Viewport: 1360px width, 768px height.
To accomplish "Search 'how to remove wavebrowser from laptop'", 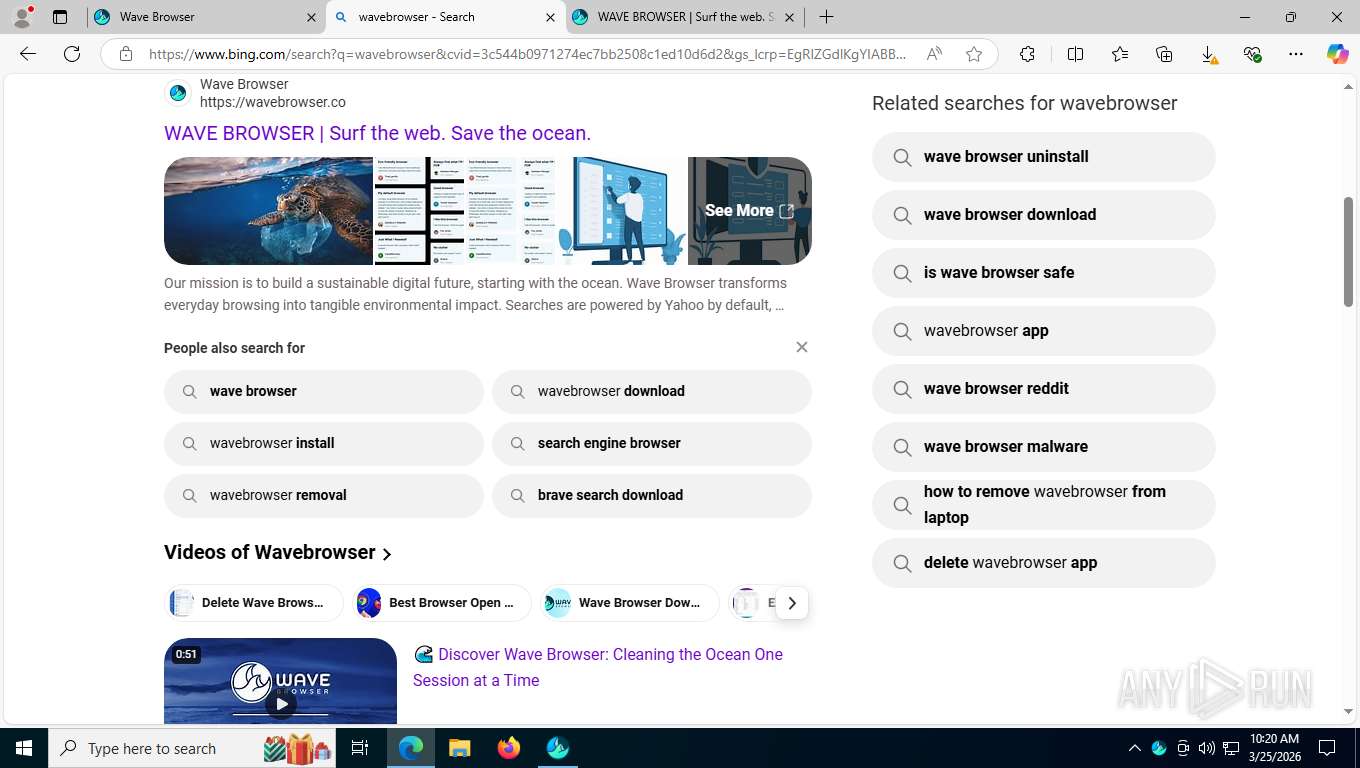I will click(x=1044, y=505).
